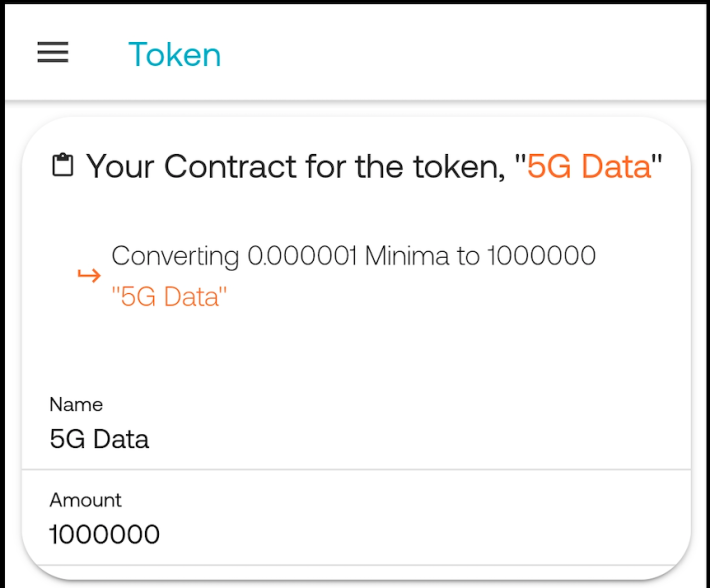Select the Name field value 5G Data
Image resolution: width=710 pixels, height=588 pixels.
(x=99, y=439)
